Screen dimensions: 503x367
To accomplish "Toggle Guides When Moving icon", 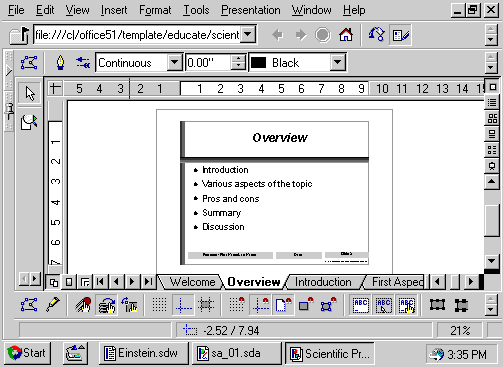I will coord(206,305).
